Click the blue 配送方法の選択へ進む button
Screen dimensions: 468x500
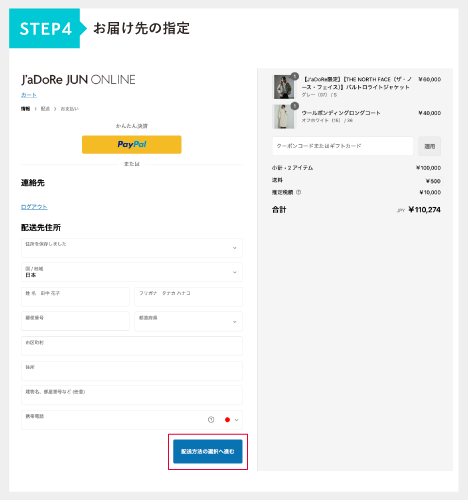point(208,451)
